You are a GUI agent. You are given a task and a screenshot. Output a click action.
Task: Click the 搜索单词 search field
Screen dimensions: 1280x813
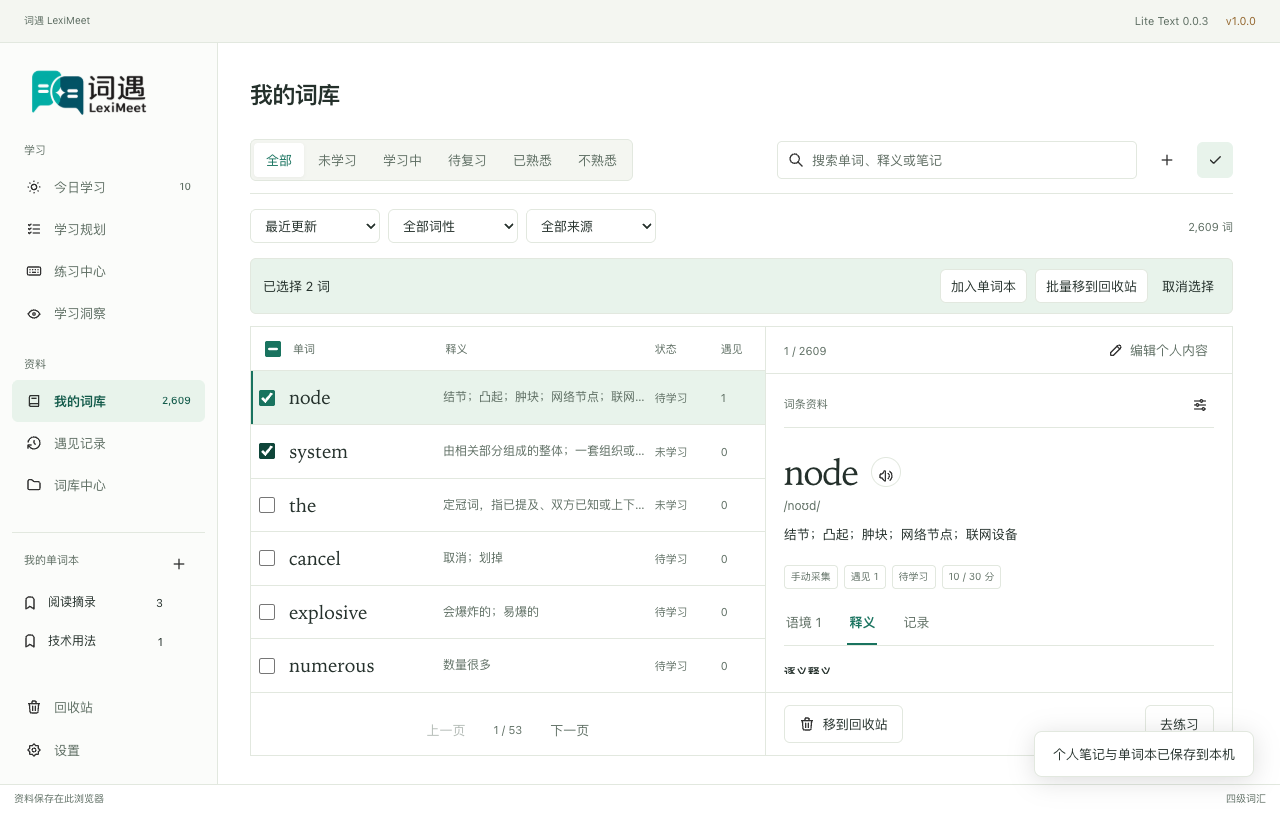[957, 160]
